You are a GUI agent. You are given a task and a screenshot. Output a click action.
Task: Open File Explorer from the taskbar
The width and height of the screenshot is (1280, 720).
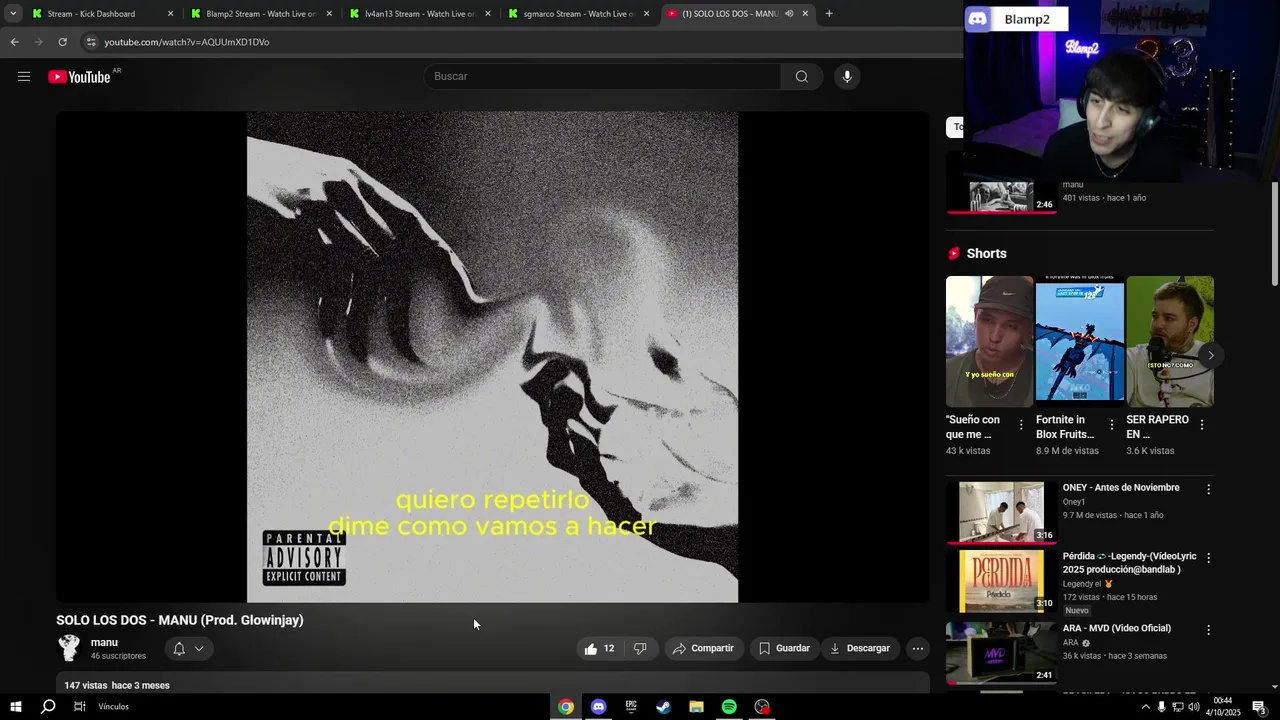pos(696,707)
